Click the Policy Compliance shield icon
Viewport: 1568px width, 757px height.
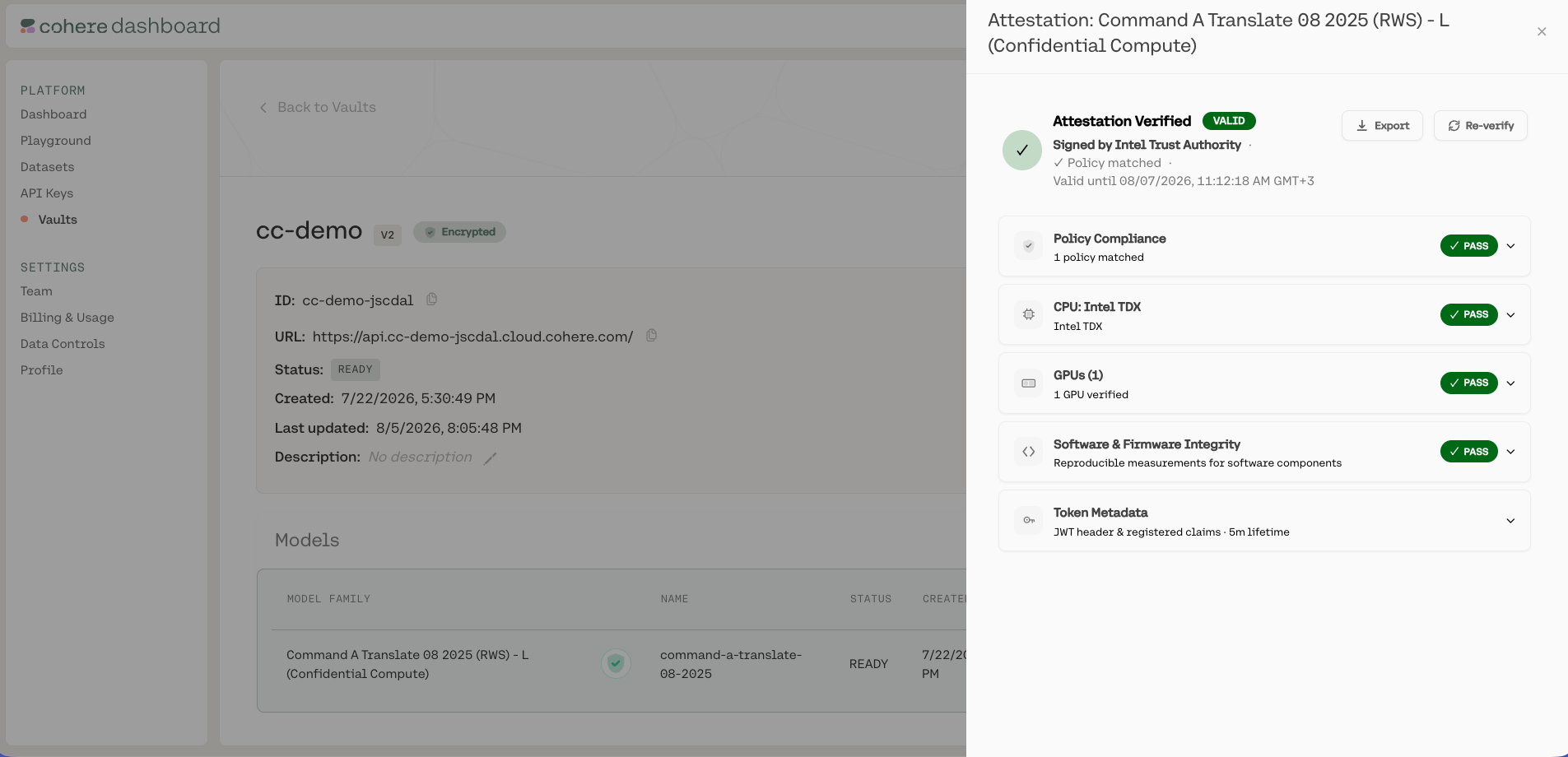pos(1028,246)
